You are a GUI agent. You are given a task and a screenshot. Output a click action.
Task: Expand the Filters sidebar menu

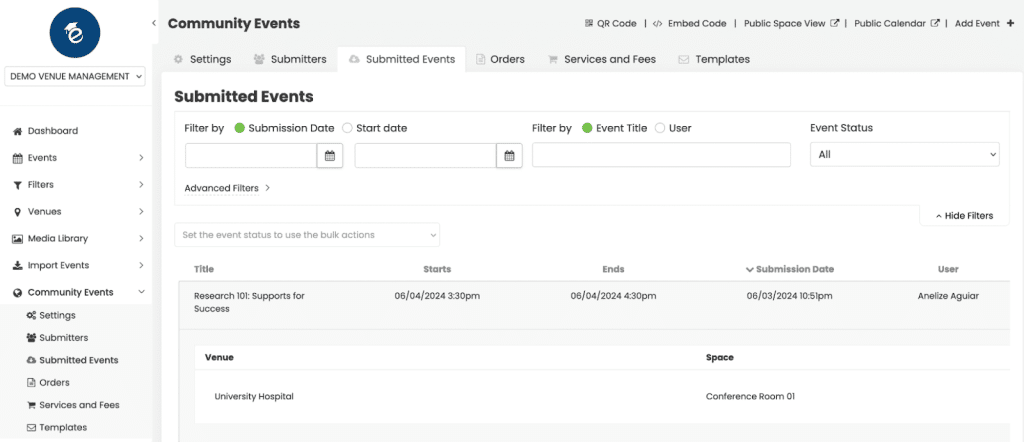click(x=141, y=185)
